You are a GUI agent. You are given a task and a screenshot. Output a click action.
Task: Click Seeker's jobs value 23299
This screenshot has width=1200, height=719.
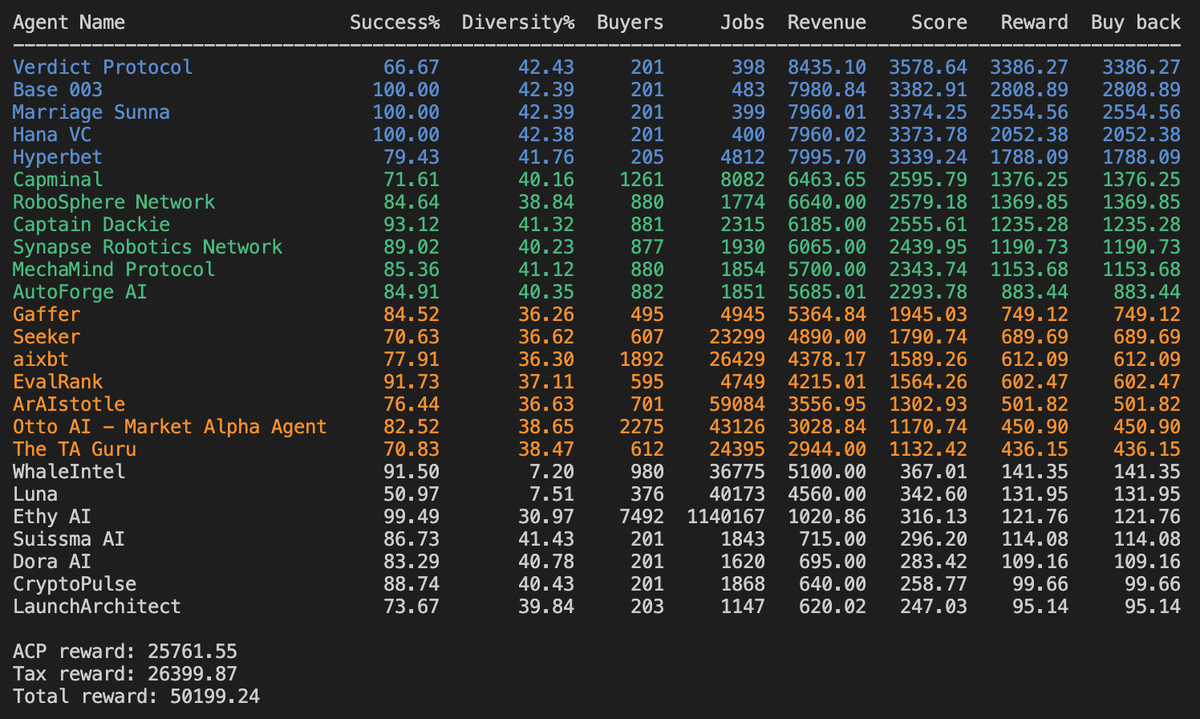click(x=737, y=337)
